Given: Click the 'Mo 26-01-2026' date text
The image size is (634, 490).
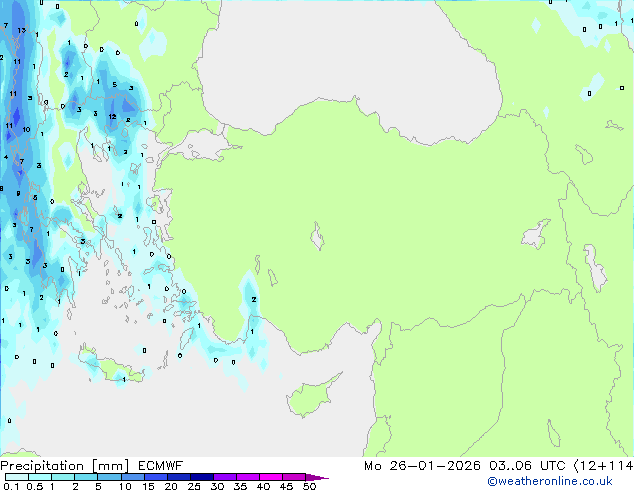Looking at the screenshot, I should point(422,466).
